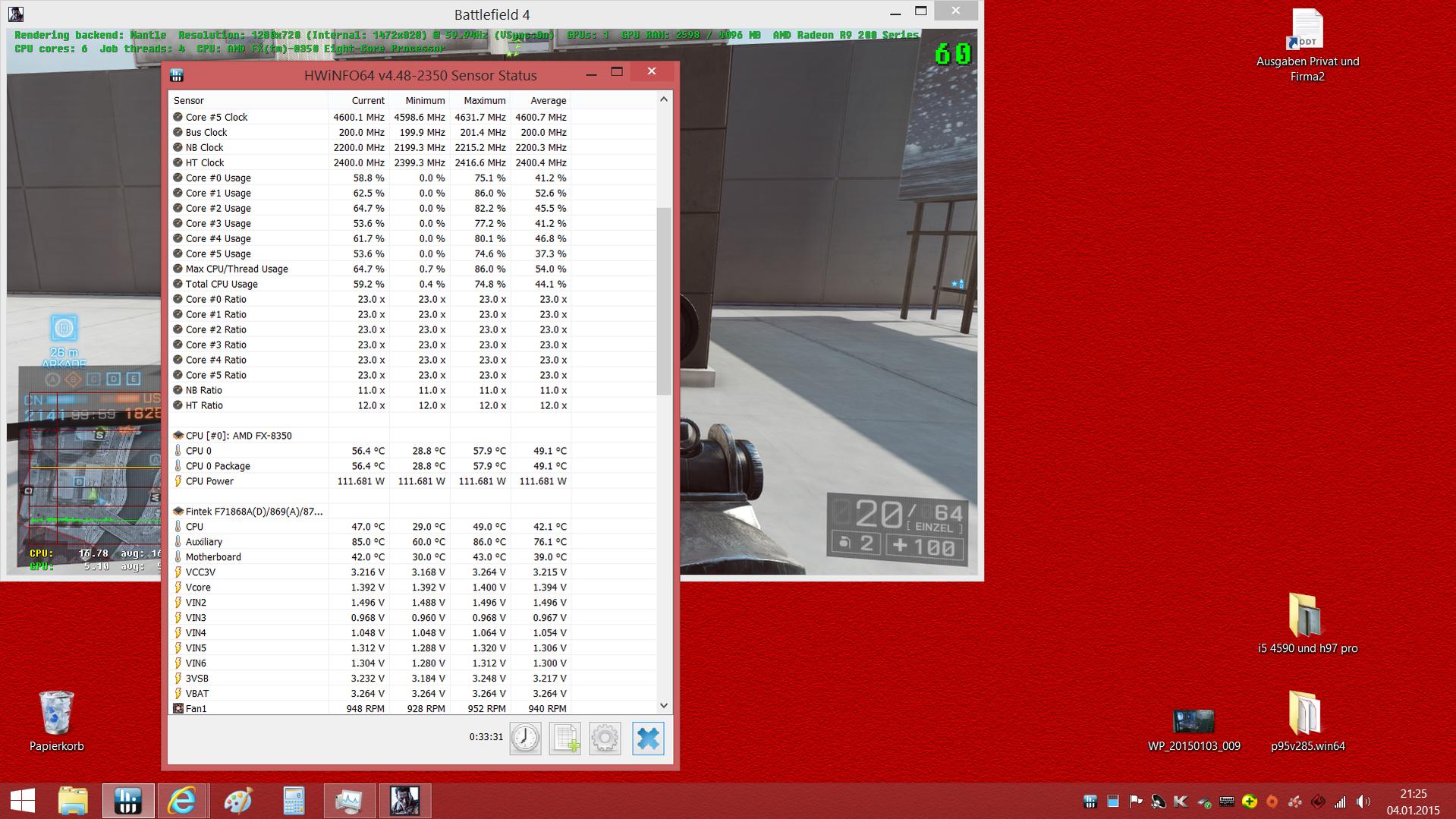Select the 'Total CPU Usage' row
This screenshot has width=1456, height=819.
412,284
